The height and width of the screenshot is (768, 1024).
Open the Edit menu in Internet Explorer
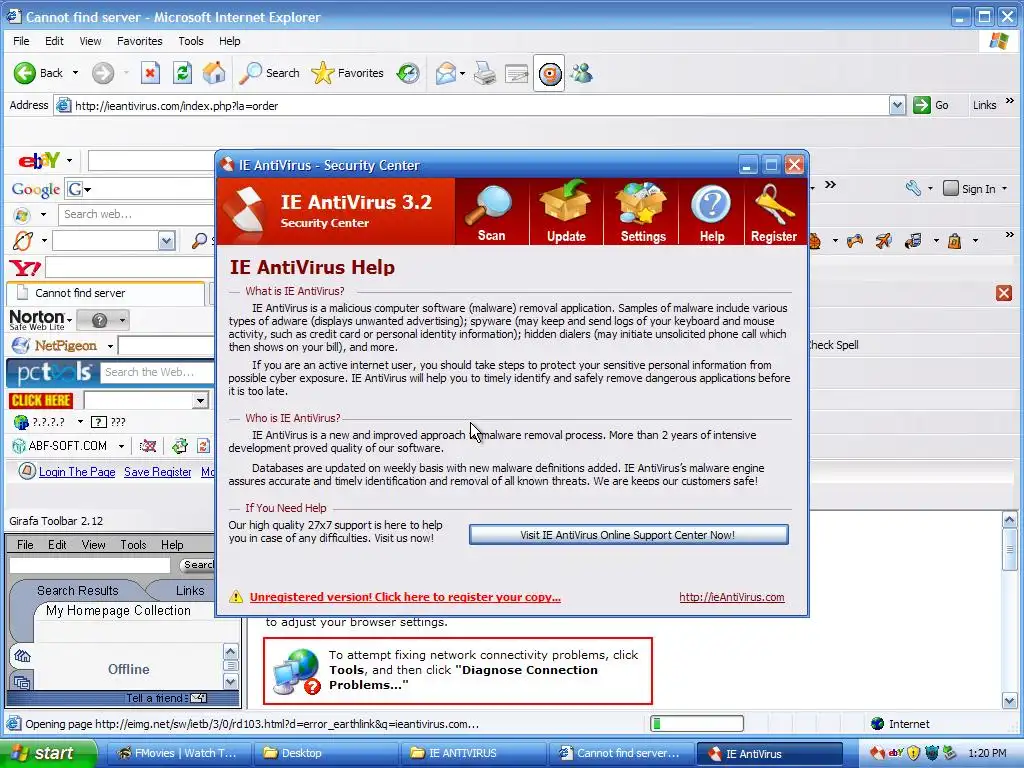coord(54,41)
